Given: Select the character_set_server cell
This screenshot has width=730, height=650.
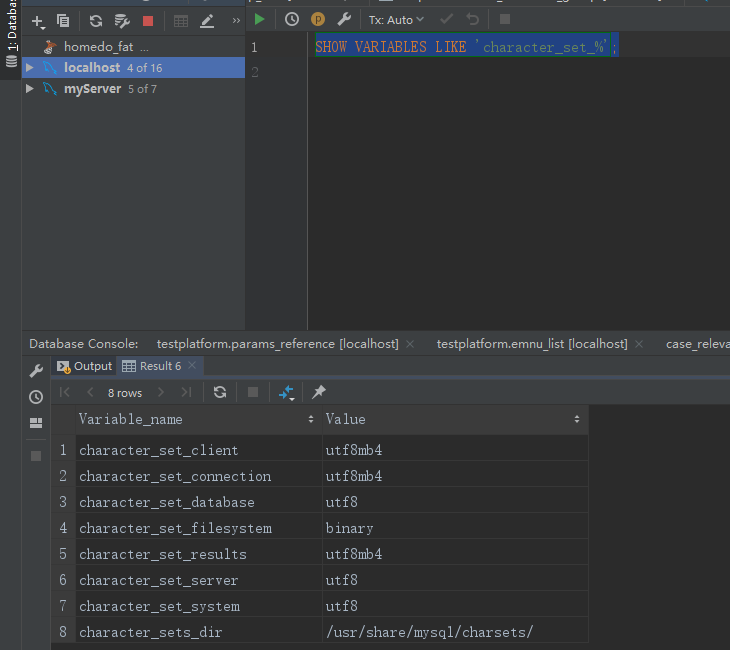Looking at the screenshot, I should tap(198, 580).
